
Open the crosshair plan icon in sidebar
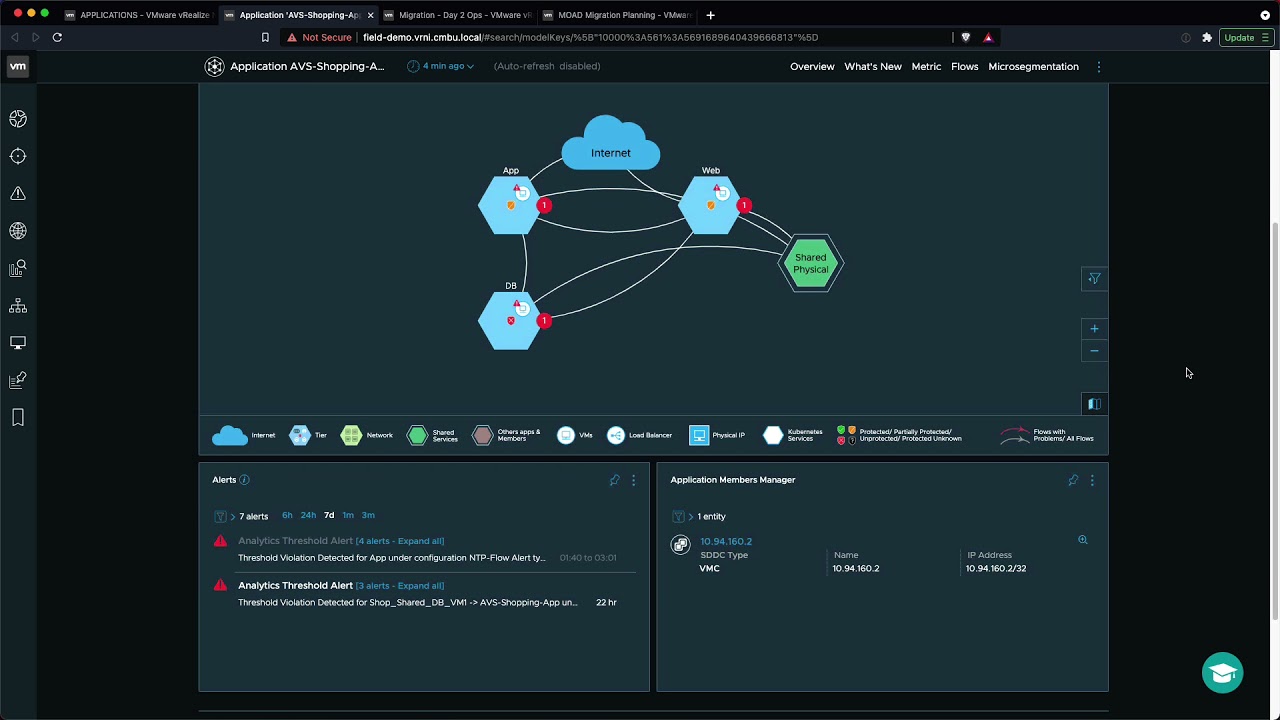(18, 156)
